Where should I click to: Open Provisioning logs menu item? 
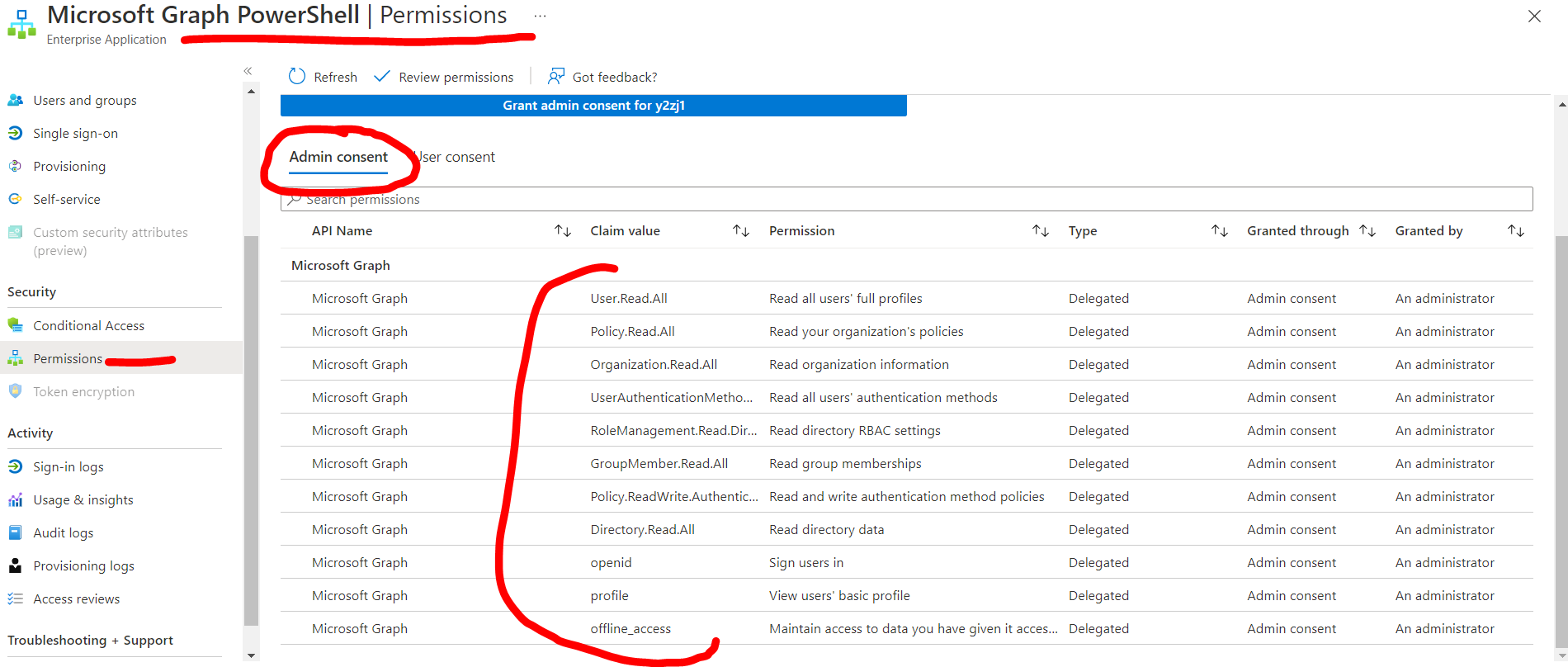83,565
